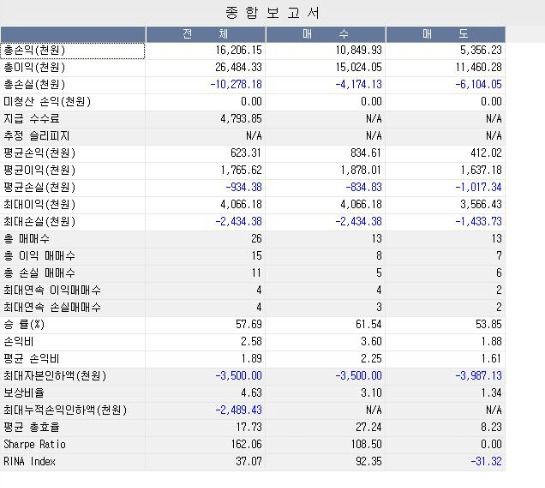Select the 손익비 row label
545x488 pixels.
[18, 341]
